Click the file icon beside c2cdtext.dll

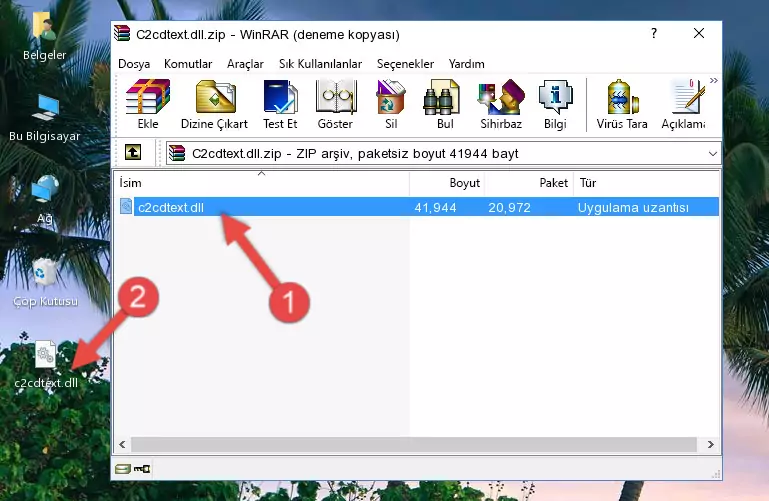pos(126,207)
